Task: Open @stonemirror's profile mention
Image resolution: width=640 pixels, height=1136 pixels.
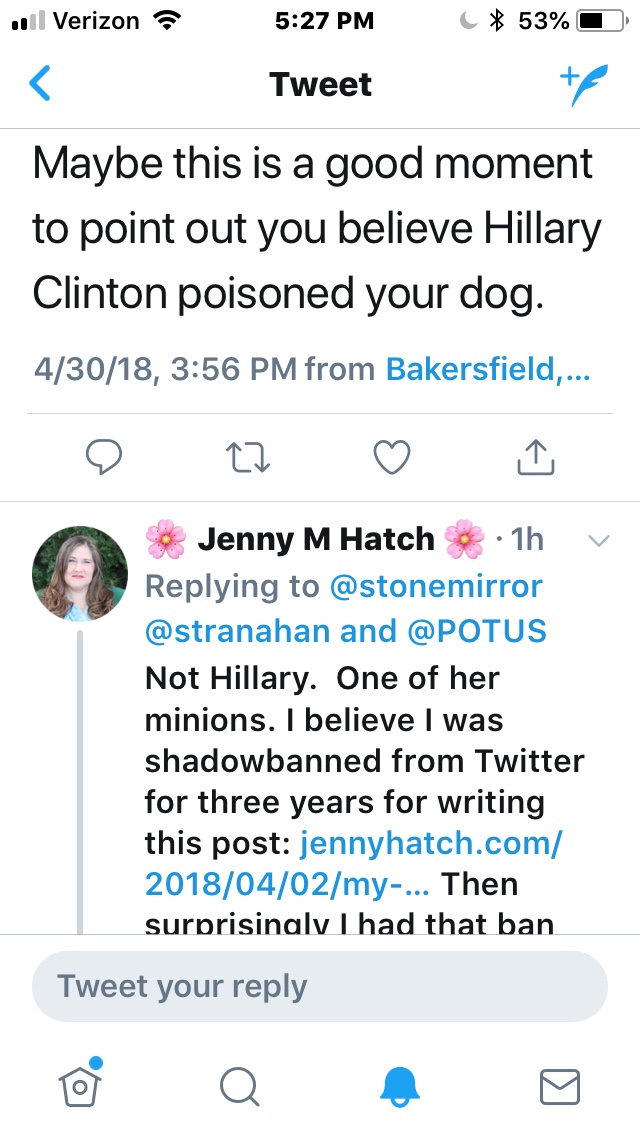Action: 437,586
